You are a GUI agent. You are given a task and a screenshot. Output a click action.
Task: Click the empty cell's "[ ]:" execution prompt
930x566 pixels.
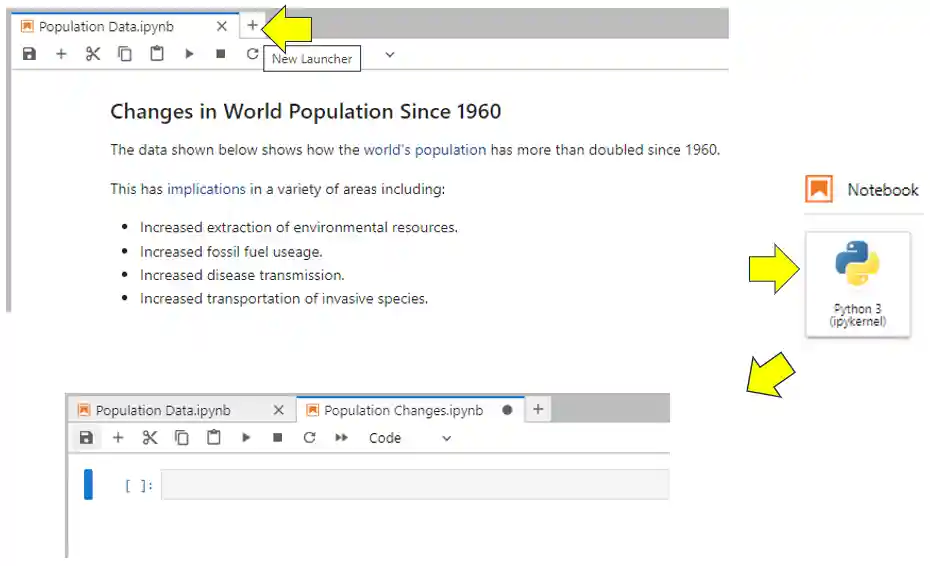click(139, 486)
